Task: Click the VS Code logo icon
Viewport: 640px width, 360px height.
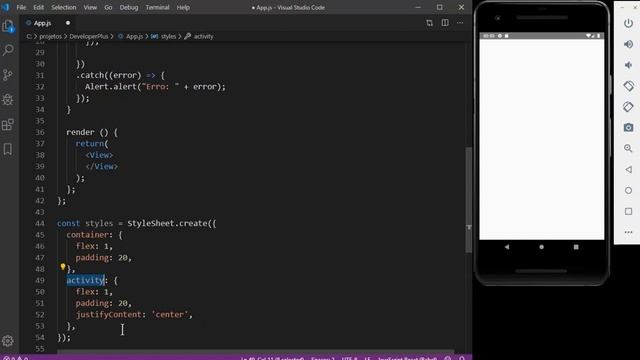Action: [5, 7]
